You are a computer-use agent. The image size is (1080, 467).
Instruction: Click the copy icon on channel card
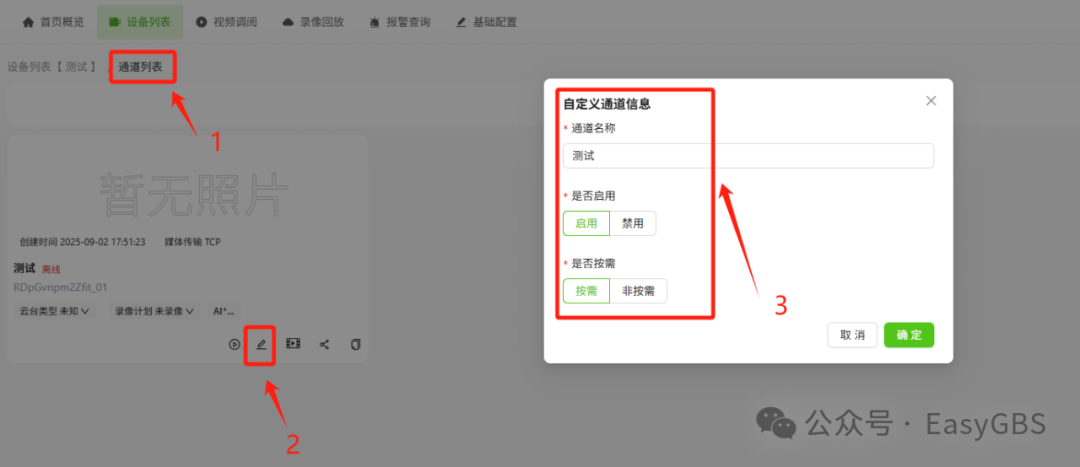click(x=355, y=344)
